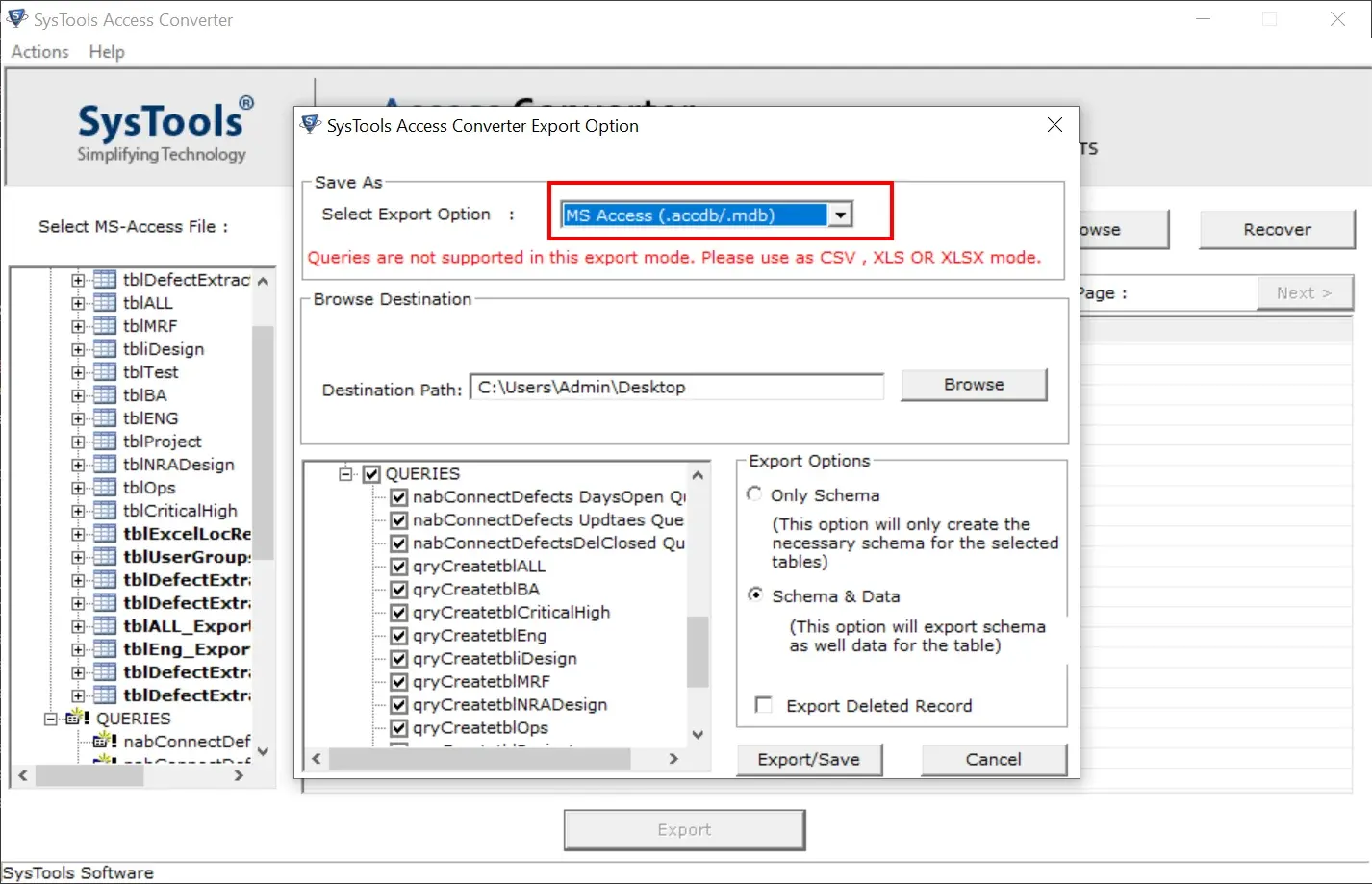Uncheck qryCreatetblNRADesign checkbox
Screen dimensions: 1372x884
click(x=399, y=705)
